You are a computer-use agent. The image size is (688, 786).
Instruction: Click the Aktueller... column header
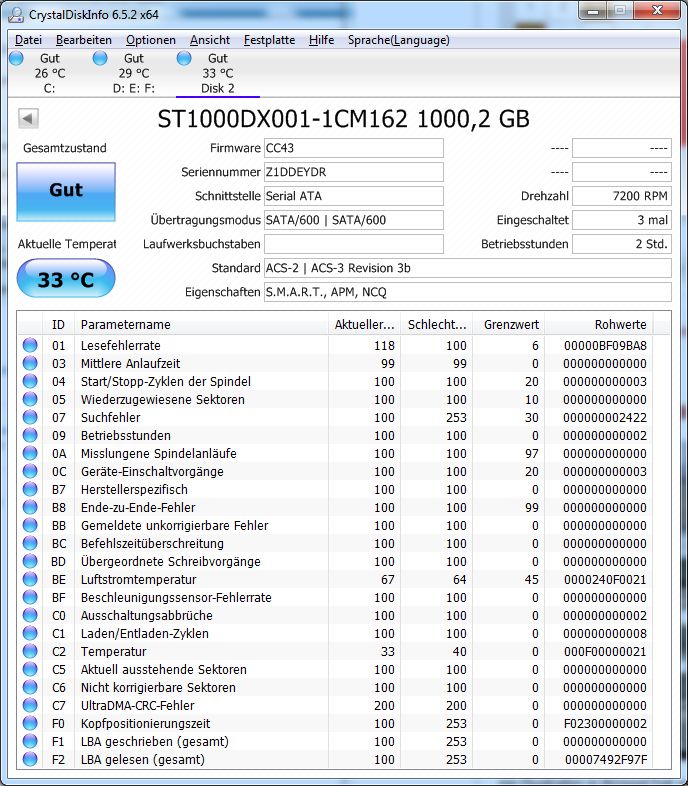tap(365, 324)
